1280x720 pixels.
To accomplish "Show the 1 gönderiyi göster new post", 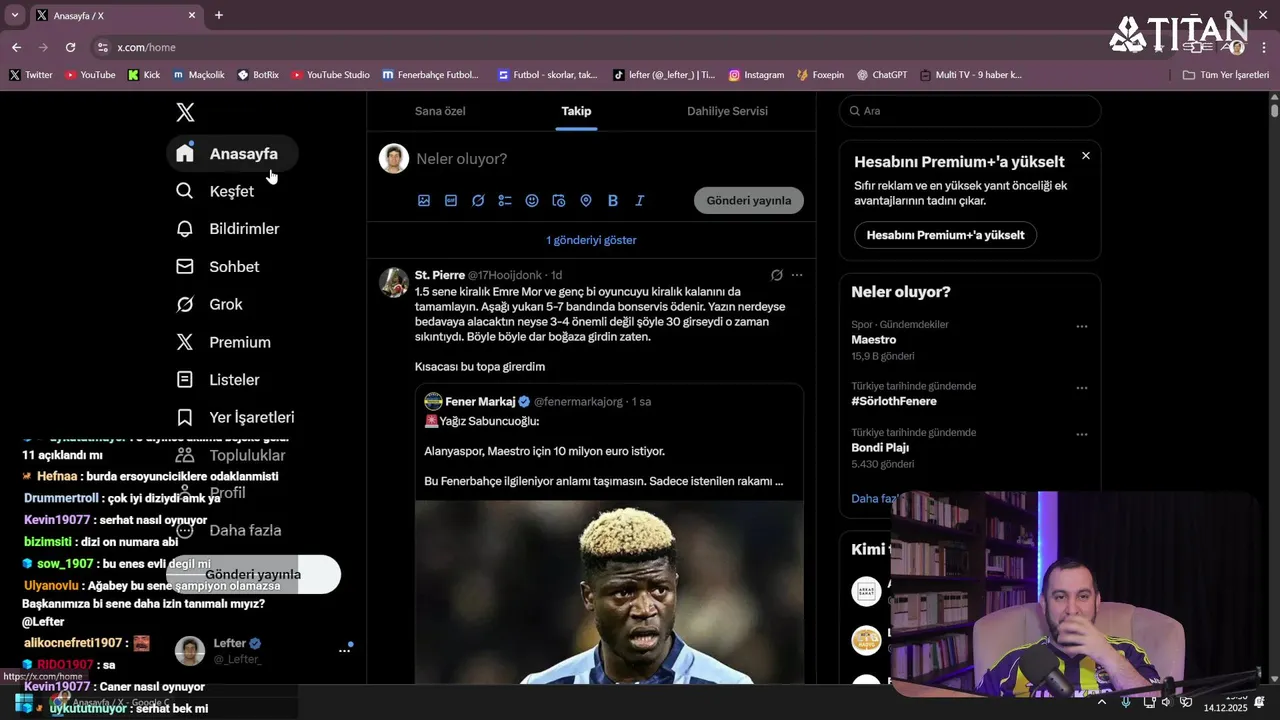I will pos(591,240).
